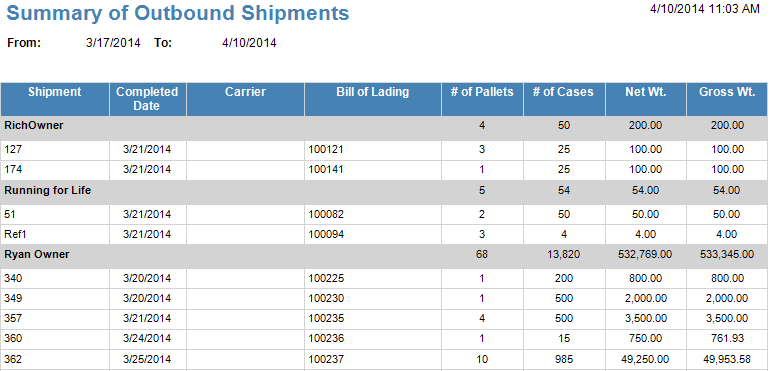Select the Net Wt. column header
This screenshot has width=779, height=371.
pyautogui.click(x=645, y=99)
